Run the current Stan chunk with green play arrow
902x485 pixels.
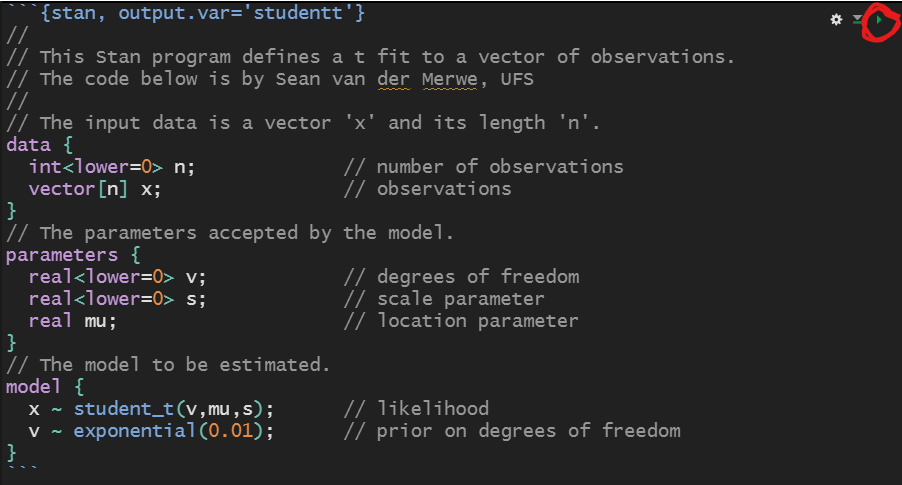(878, 20)
